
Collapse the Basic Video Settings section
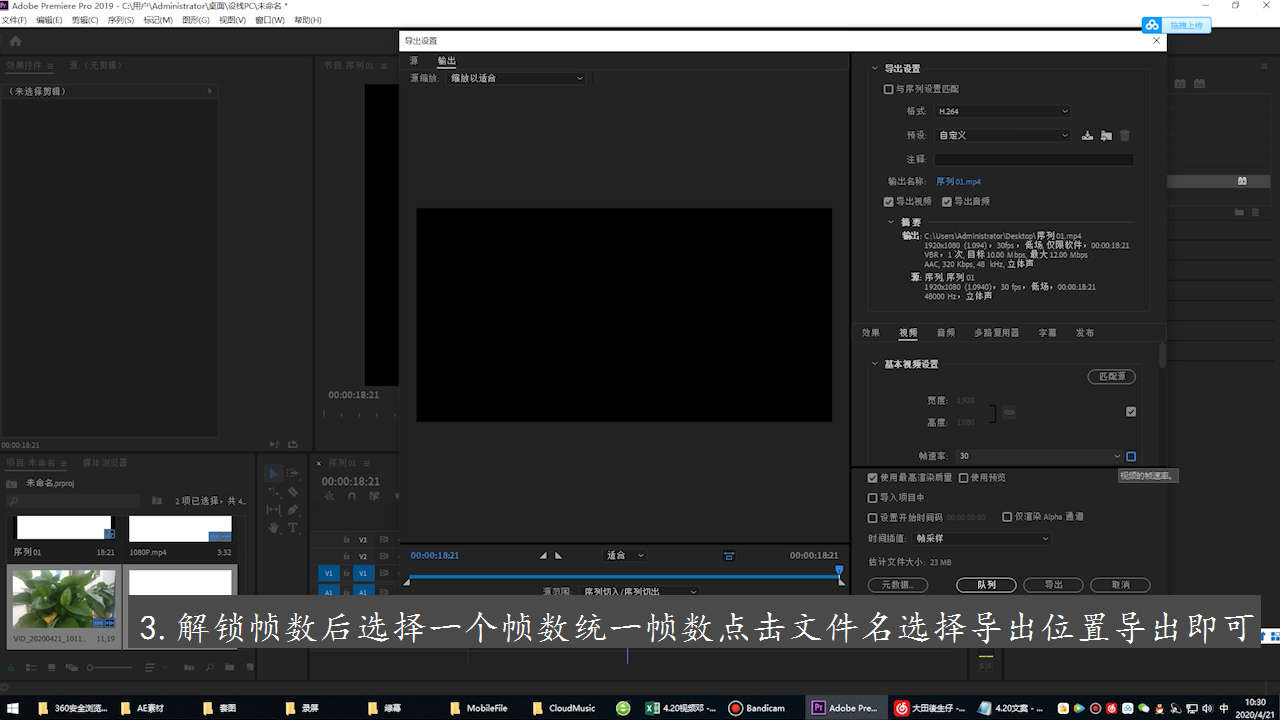[875, 364]
